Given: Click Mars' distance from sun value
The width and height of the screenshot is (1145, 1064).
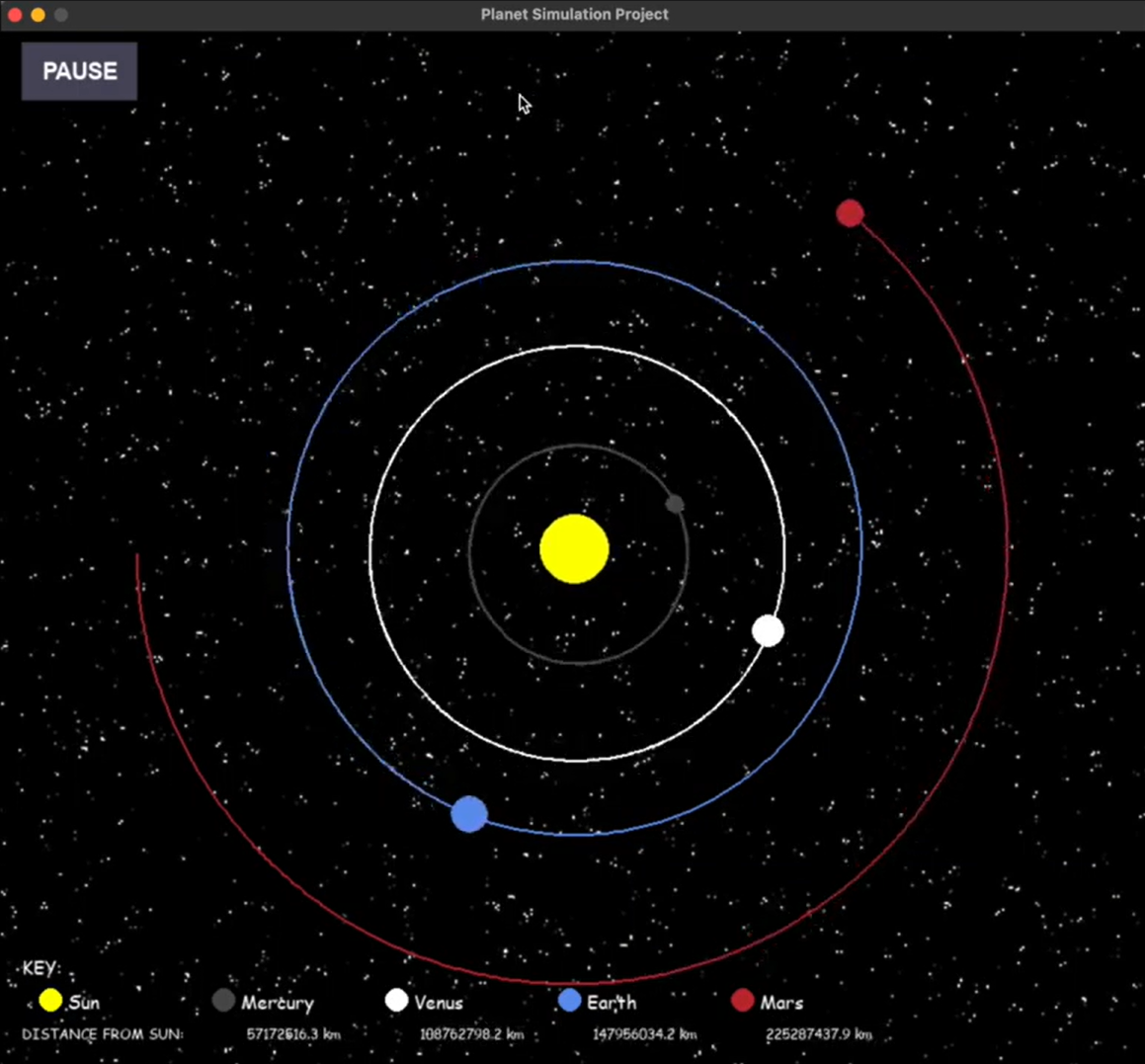Looking at the screenshot, I should click(819, 1034).
